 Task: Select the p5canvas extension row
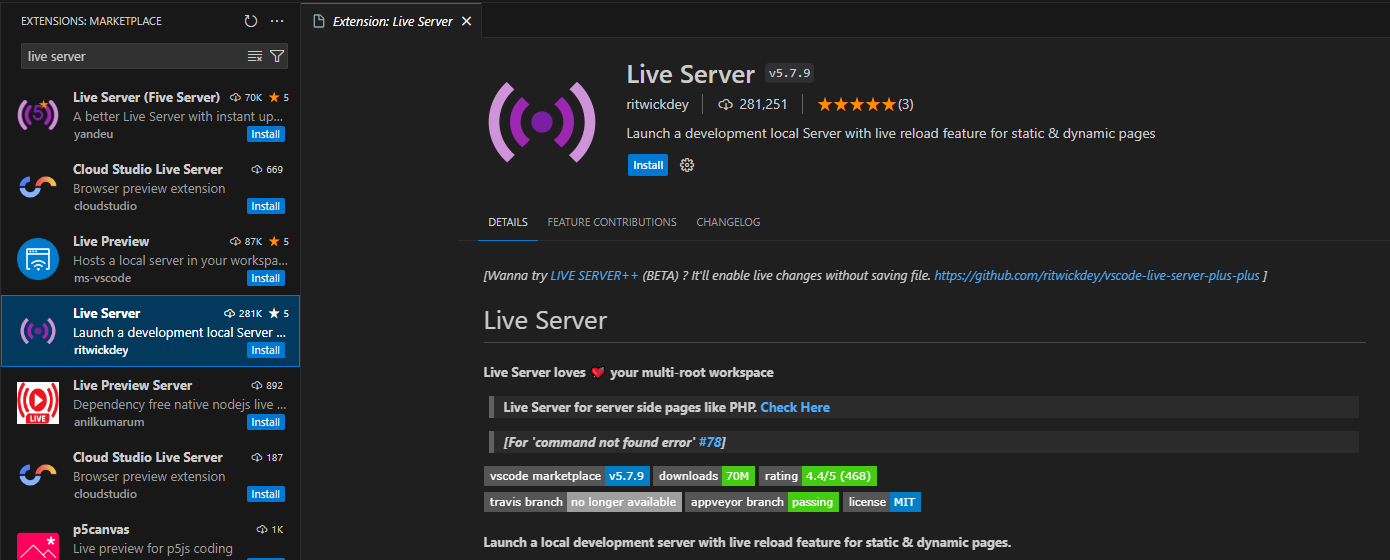coord(150,536)
